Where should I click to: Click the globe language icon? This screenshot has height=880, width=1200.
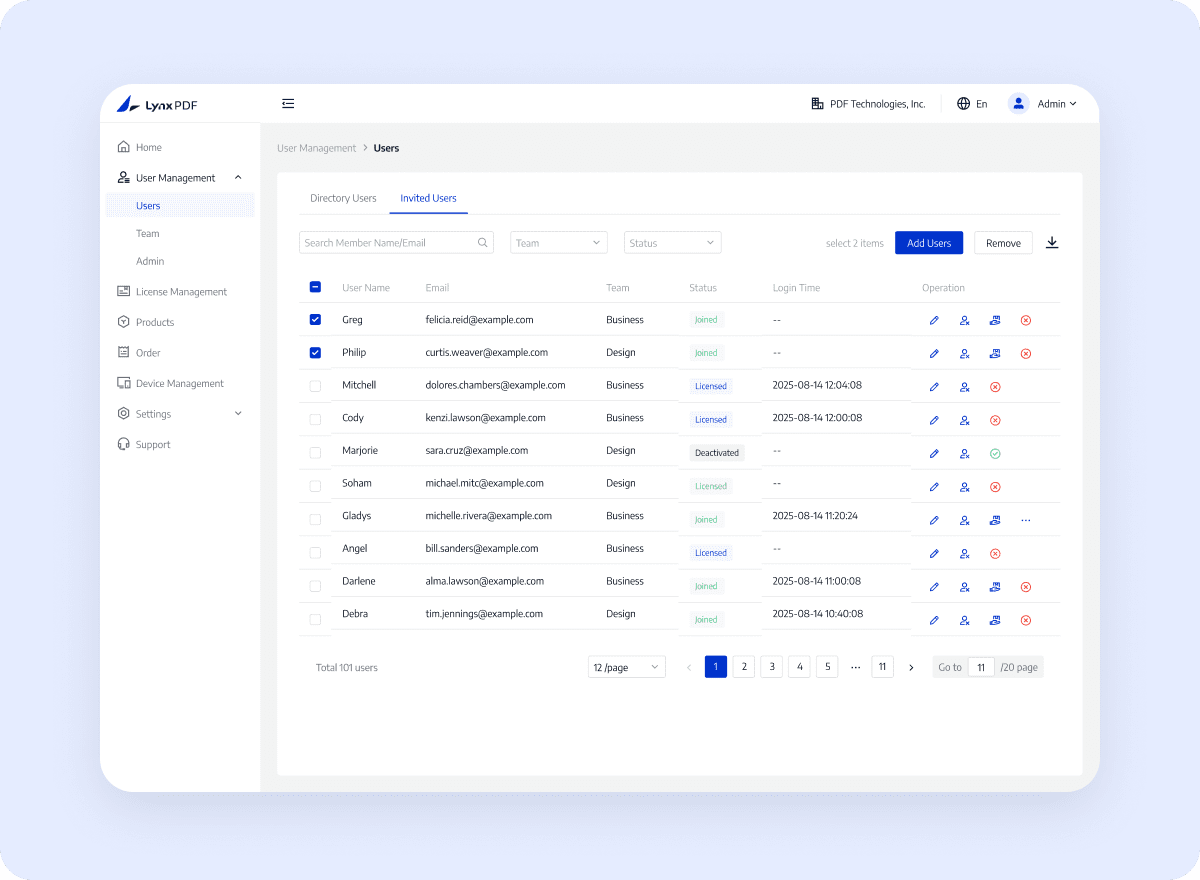964,103
